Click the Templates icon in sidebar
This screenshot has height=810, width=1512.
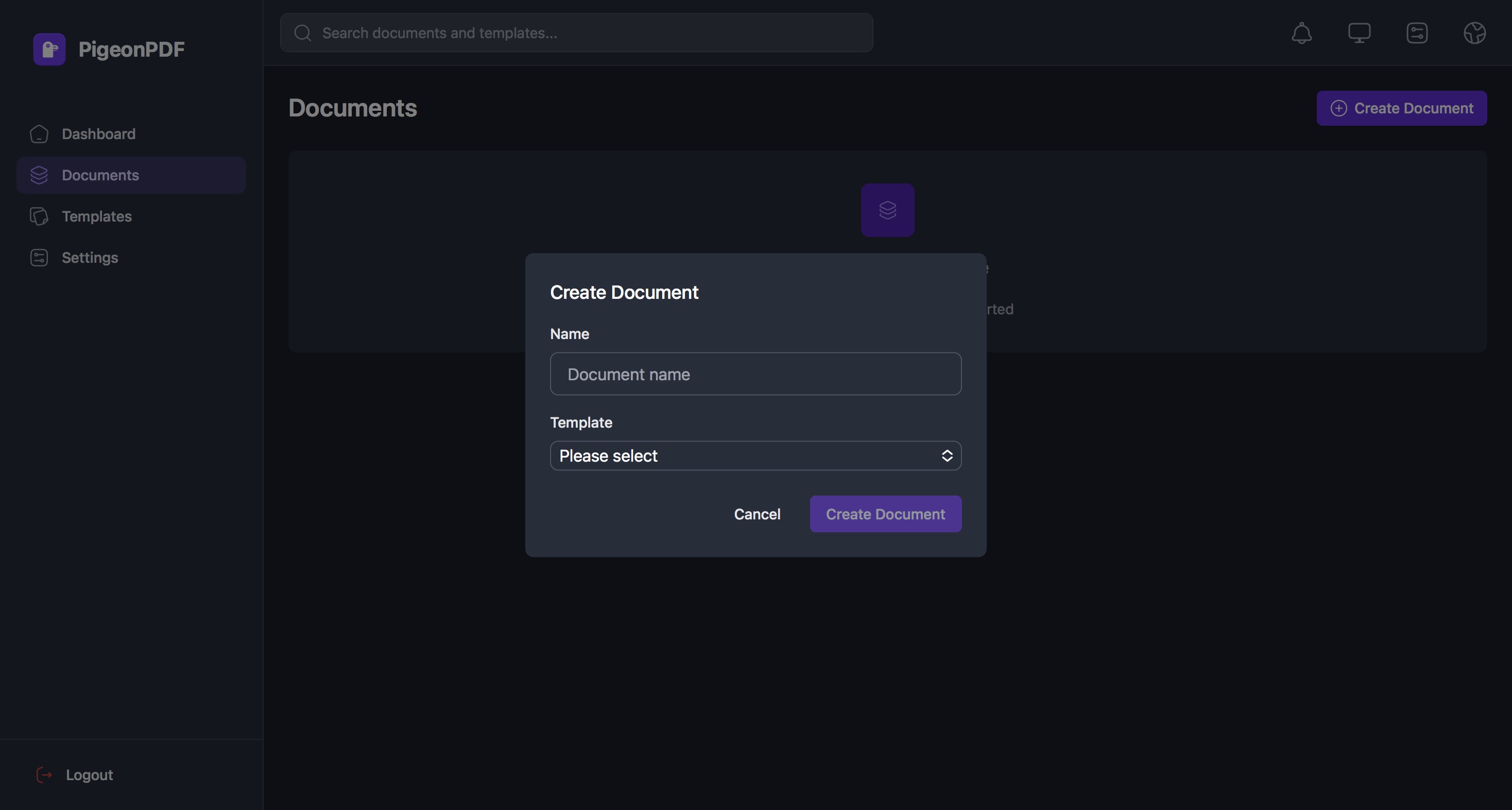point(39,216)
